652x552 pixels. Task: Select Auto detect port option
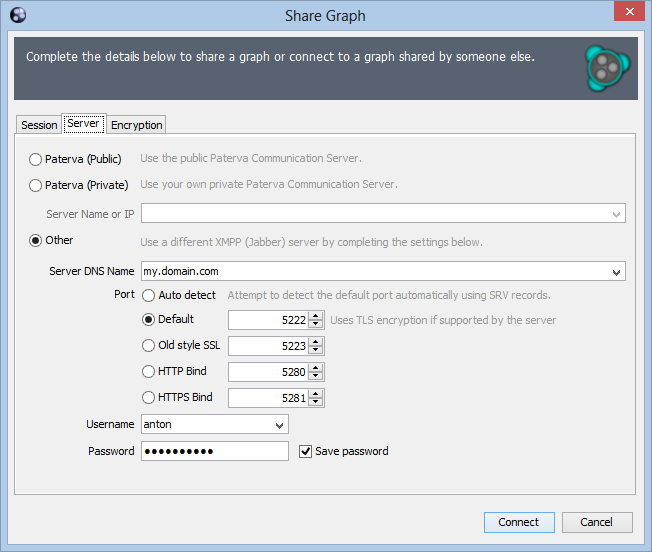[x=179, y=295]
